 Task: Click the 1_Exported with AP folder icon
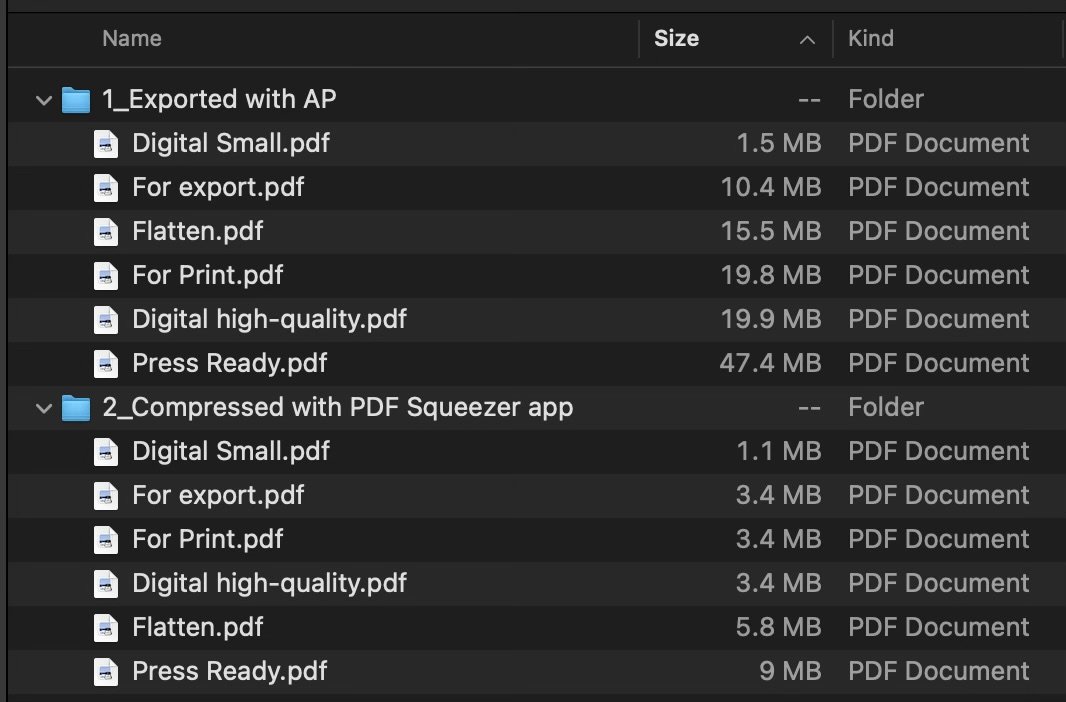click(76, 100)
